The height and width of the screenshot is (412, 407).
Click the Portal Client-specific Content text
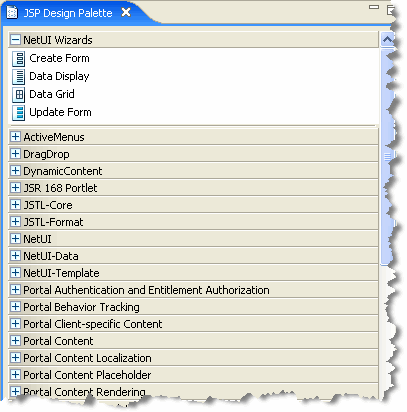[93, 324]
